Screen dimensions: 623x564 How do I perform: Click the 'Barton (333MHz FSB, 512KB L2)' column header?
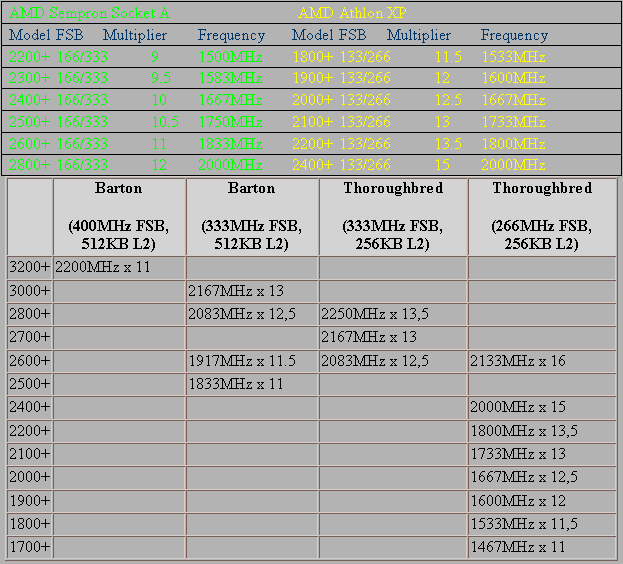[252, 216]
